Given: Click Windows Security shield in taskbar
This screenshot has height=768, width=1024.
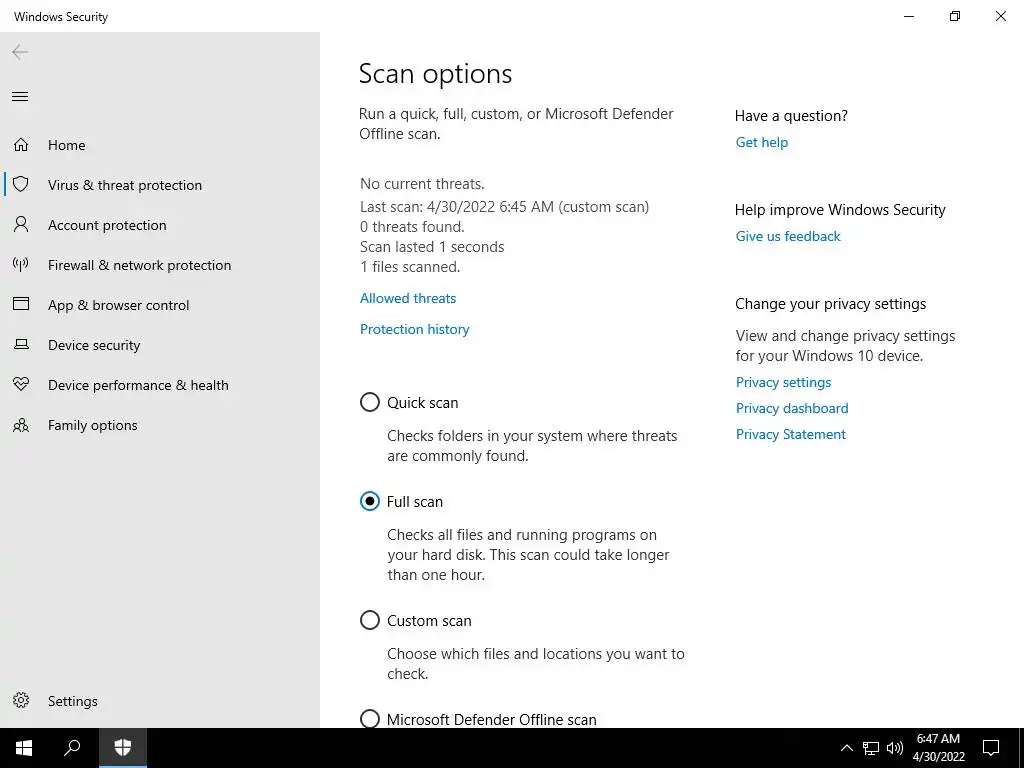Looking at the screenshot, I should 123,748.
